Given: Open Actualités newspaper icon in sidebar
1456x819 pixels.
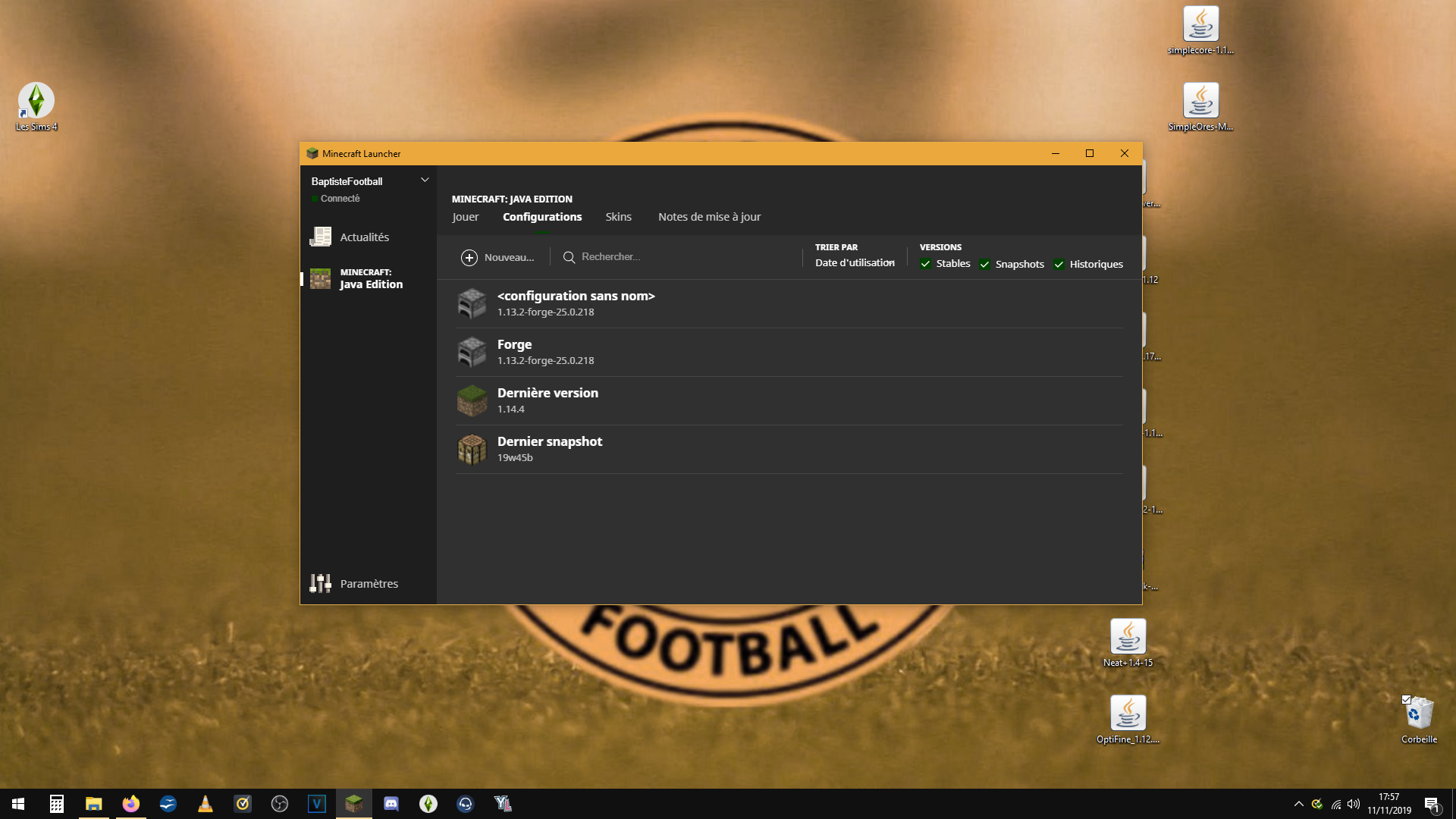Looking at the screenshot, I should (321, 237).
